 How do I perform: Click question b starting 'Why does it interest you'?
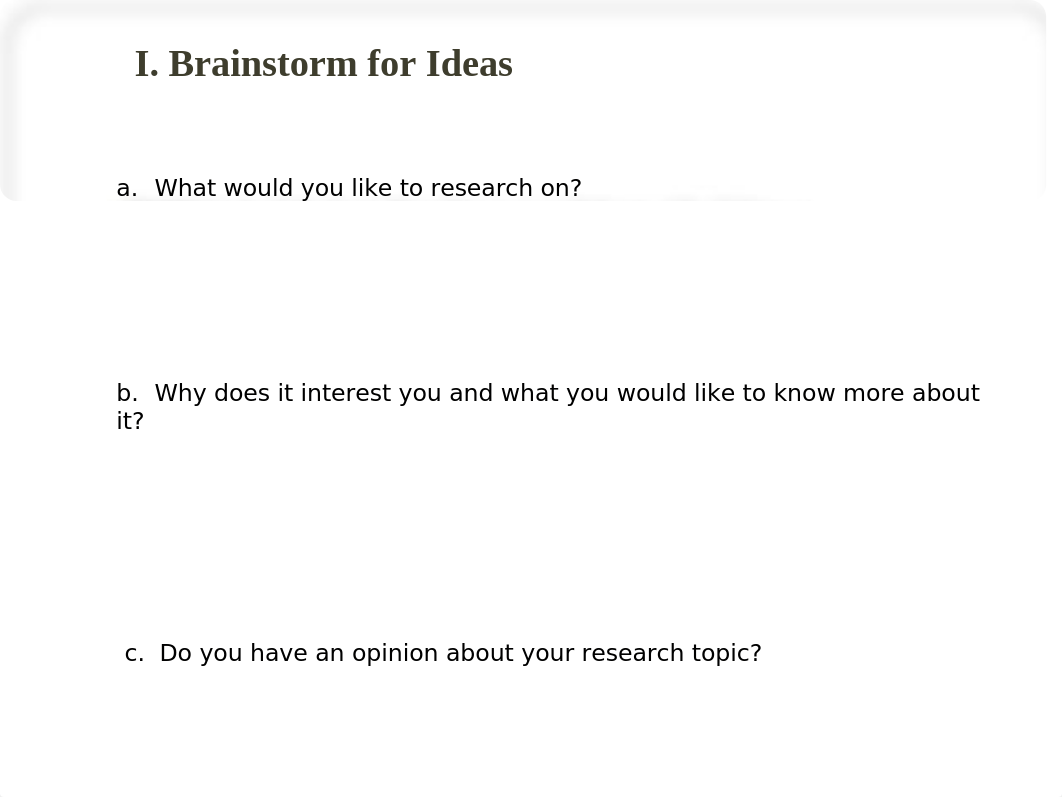(x=548, y=406)
